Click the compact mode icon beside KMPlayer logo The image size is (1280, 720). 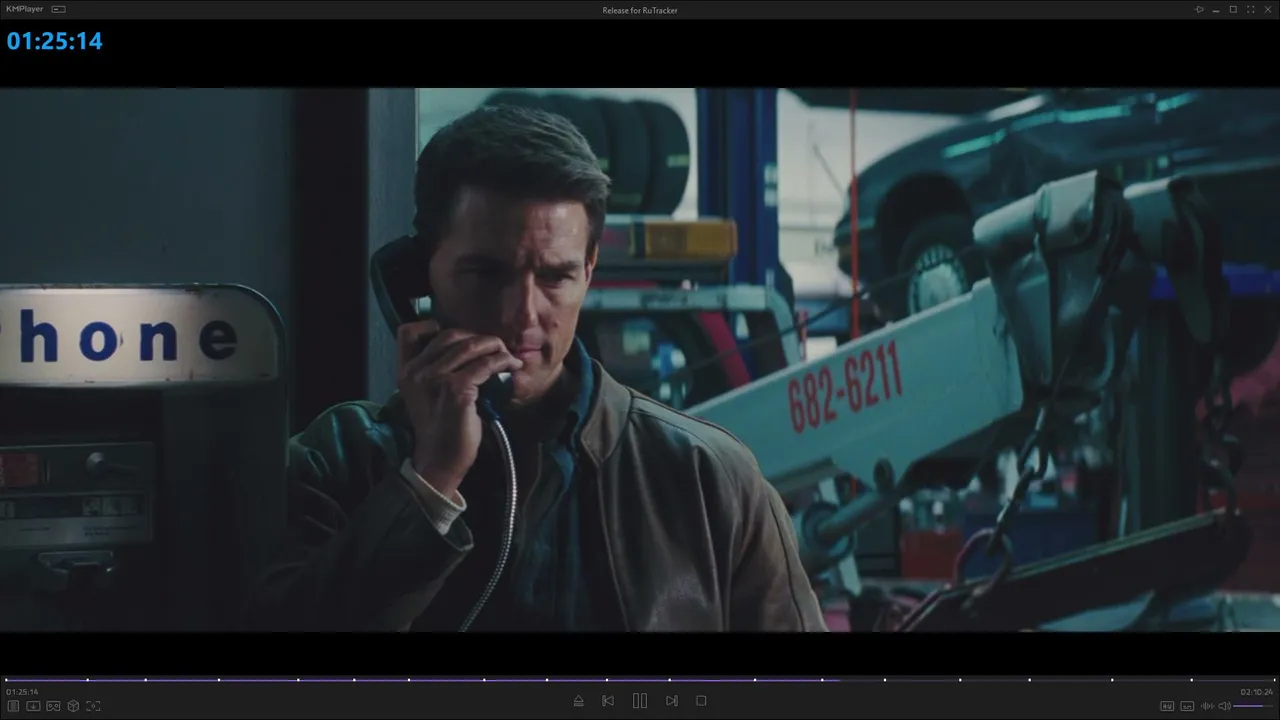click(59, 9)
